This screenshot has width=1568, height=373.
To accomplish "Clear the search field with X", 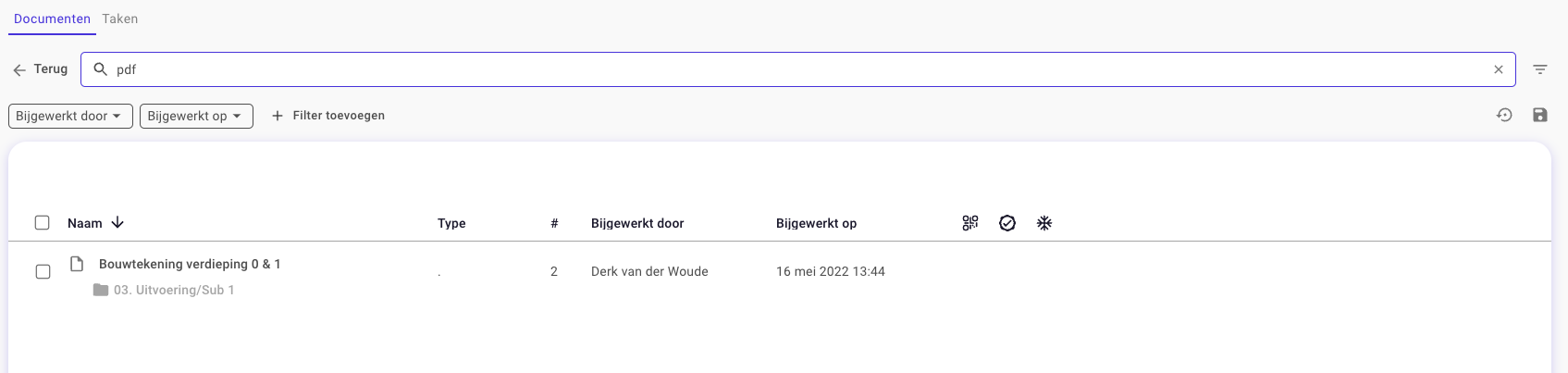I will [1499, 69].
